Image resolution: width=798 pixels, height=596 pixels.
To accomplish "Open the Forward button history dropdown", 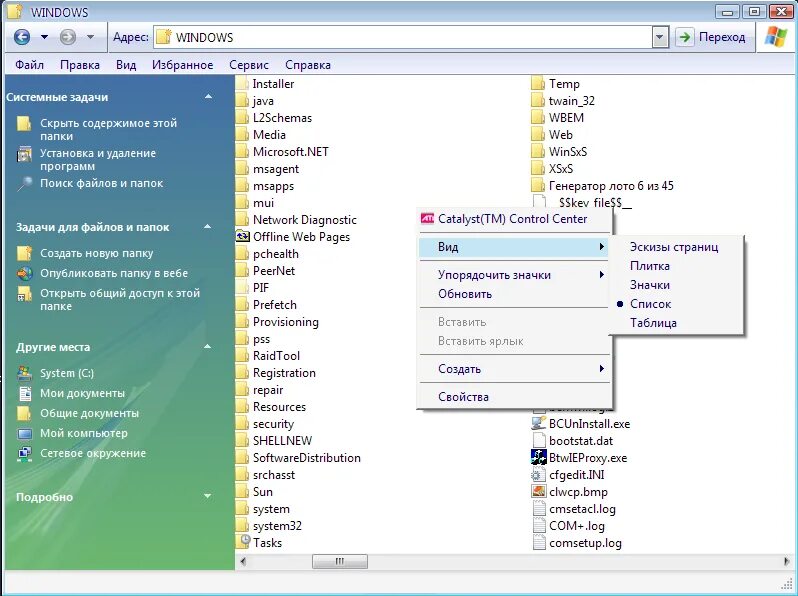I will coord(90,37).
